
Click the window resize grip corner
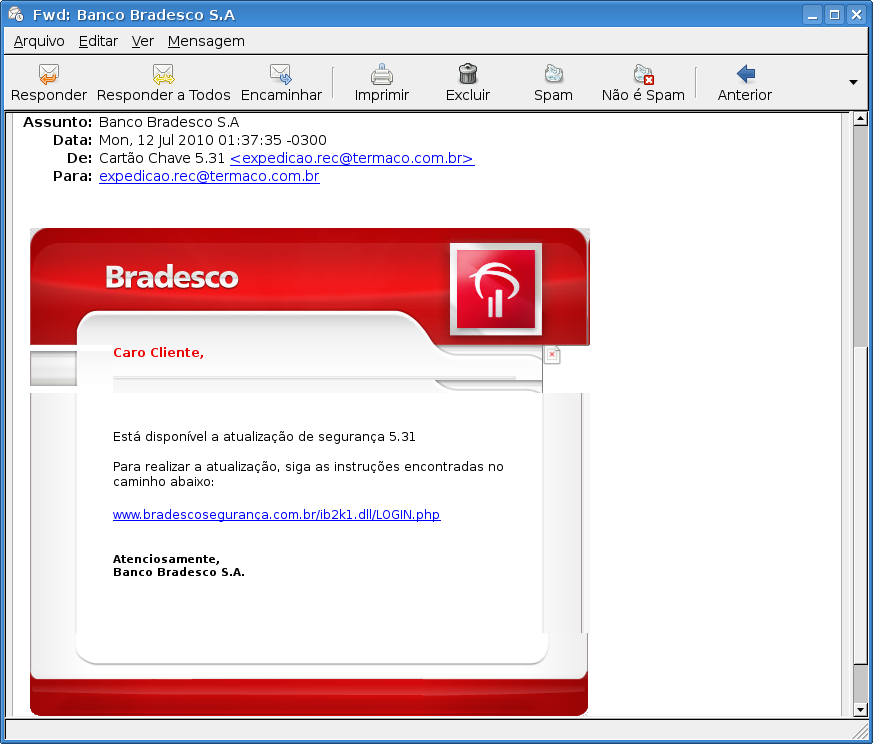(860, 730)
